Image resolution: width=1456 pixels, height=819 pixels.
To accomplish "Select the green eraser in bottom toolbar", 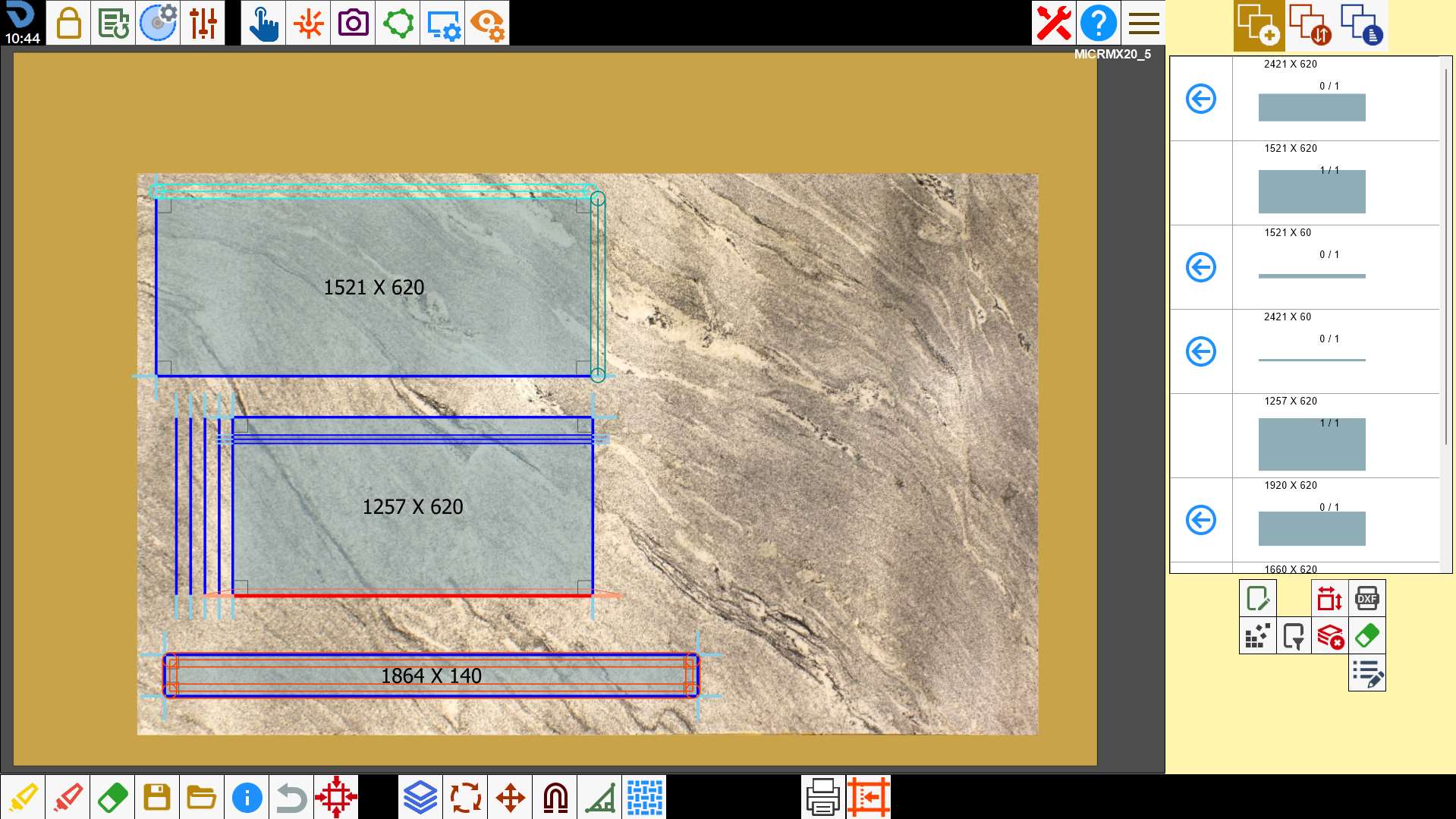I will (112, 797).
